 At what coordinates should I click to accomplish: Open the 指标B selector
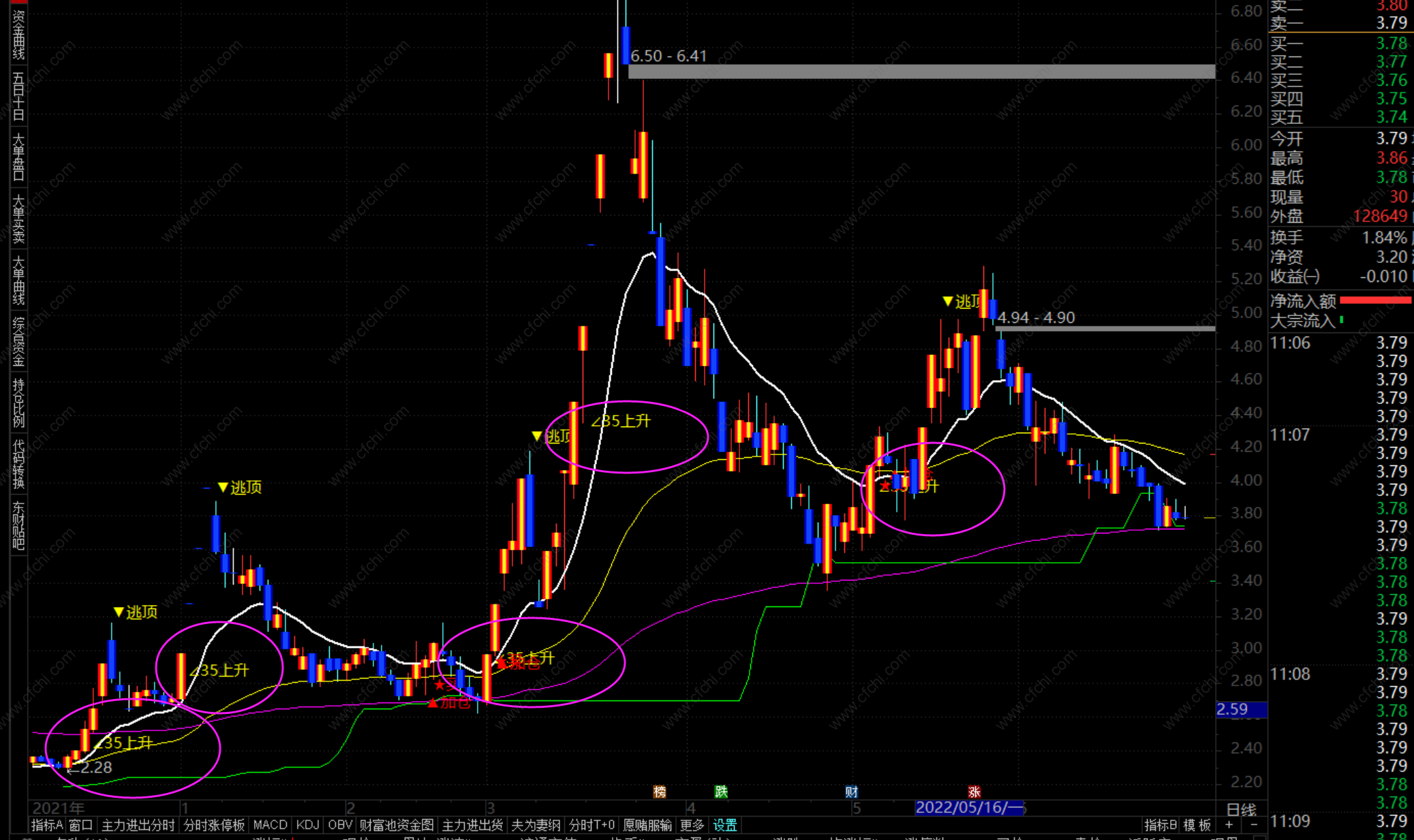1160,825
